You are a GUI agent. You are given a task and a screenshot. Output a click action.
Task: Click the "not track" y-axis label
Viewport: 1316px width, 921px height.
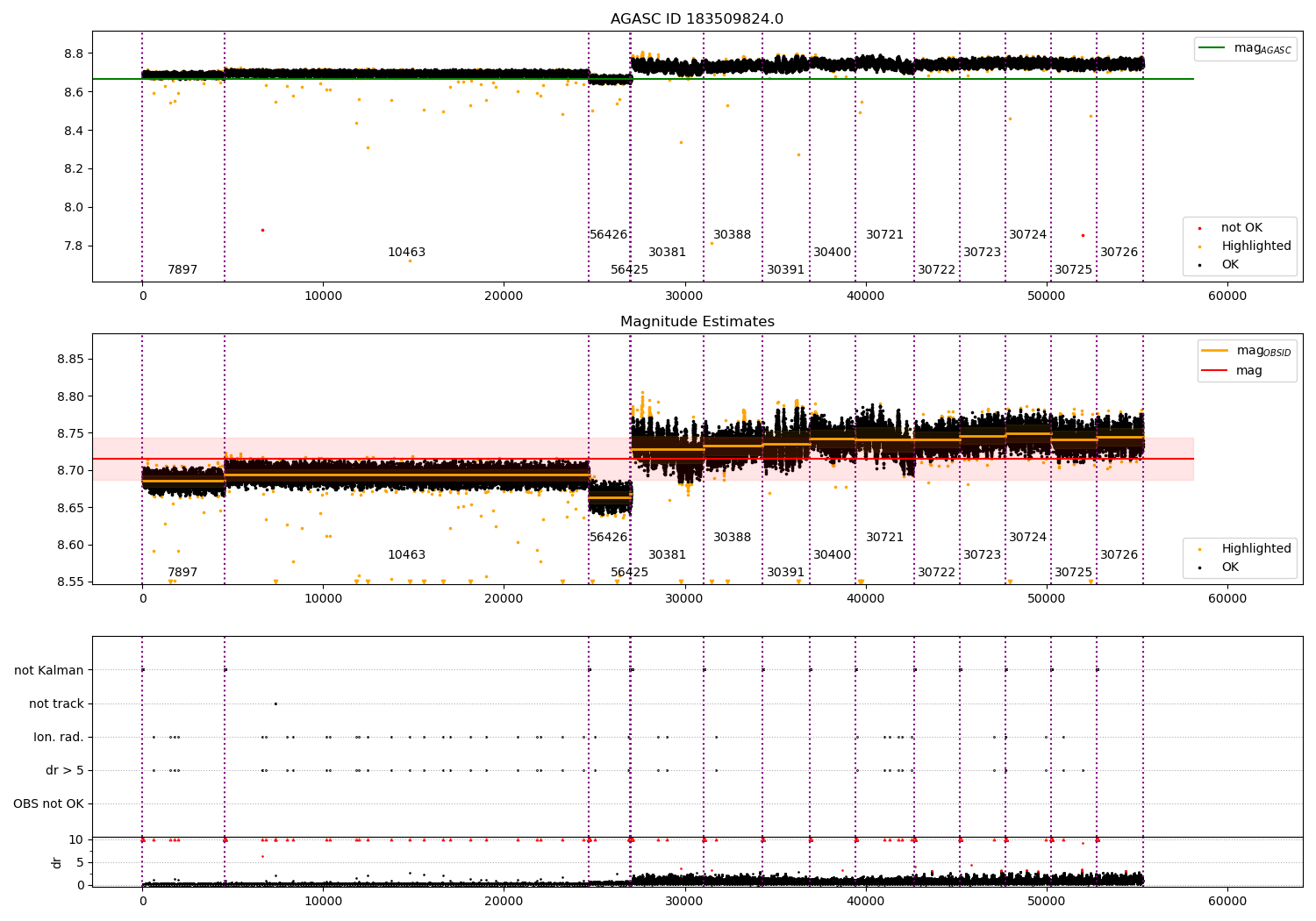tap(56, 703)
